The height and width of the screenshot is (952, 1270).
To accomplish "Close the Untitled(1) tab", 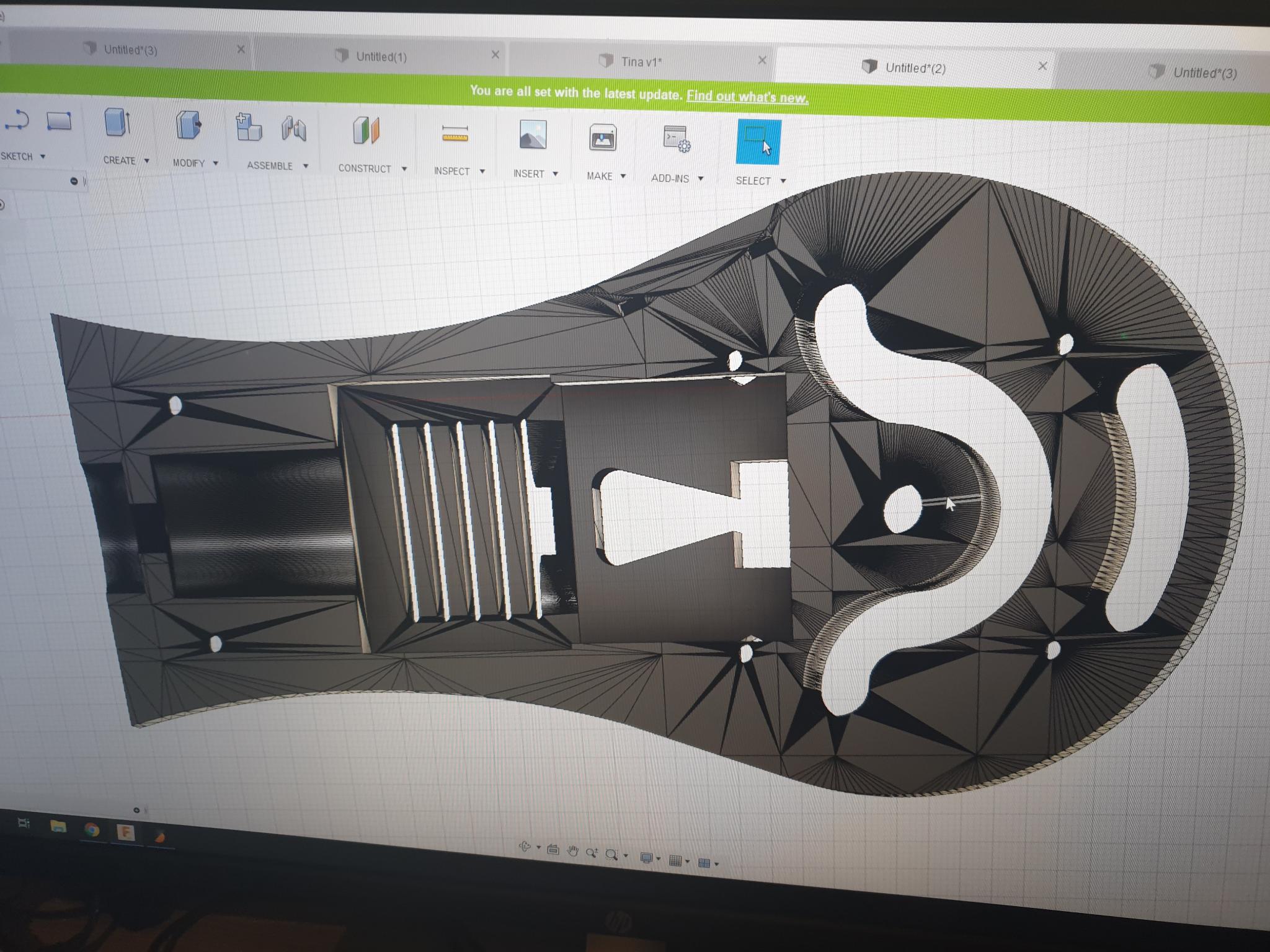I will click(495, 55).
